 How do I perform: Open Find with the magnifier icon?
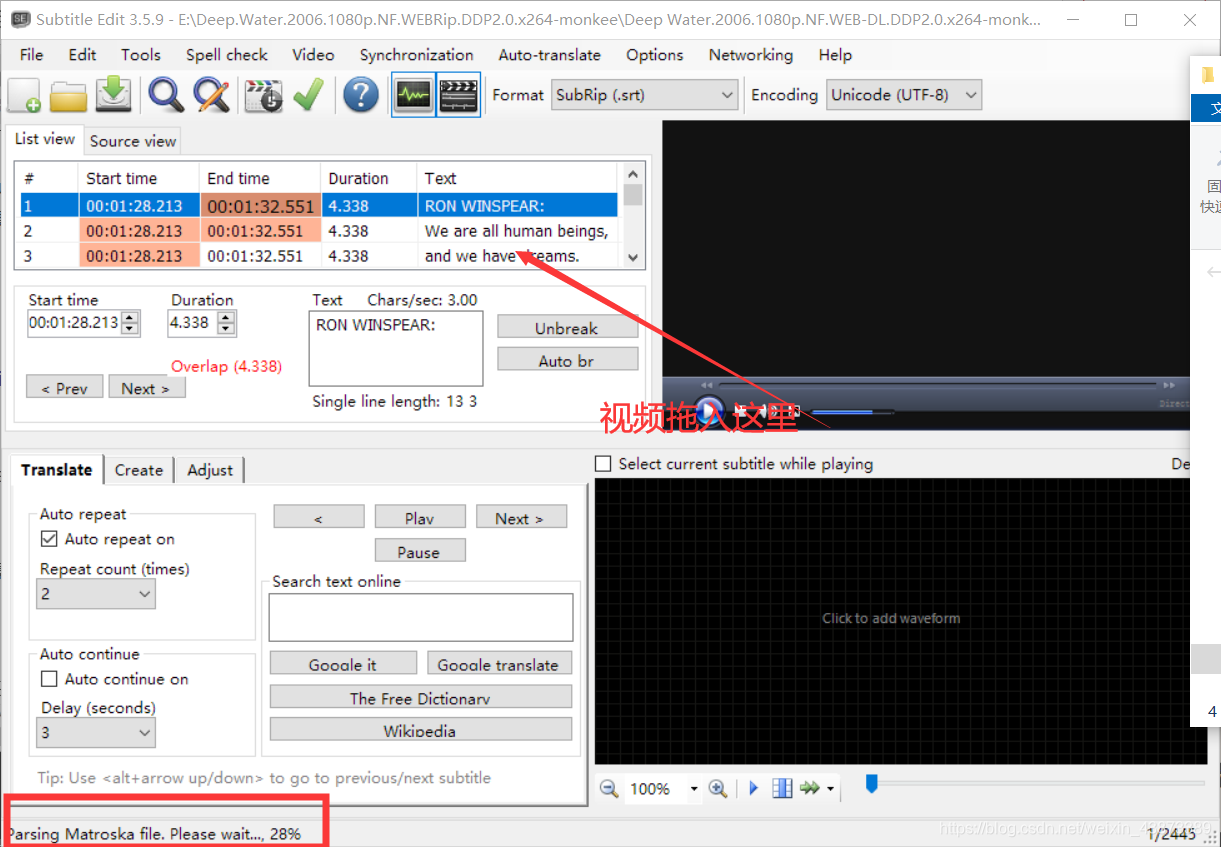[x=166, y=95]
